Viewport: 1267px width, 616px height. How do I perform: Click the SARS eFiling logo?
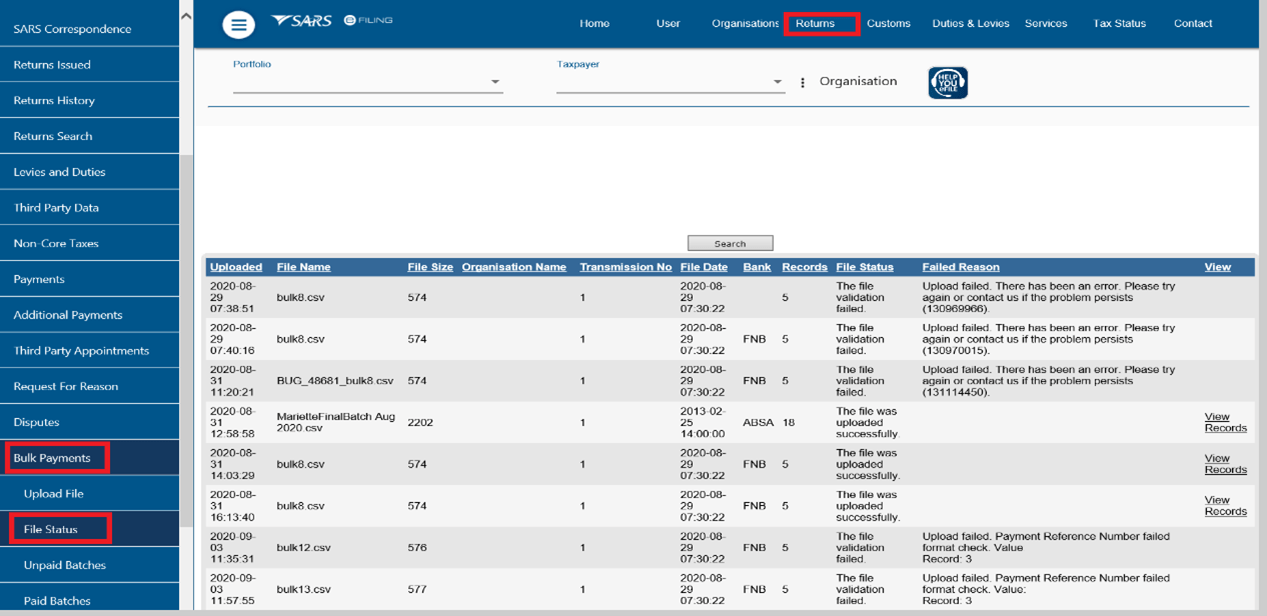(331, 21)
